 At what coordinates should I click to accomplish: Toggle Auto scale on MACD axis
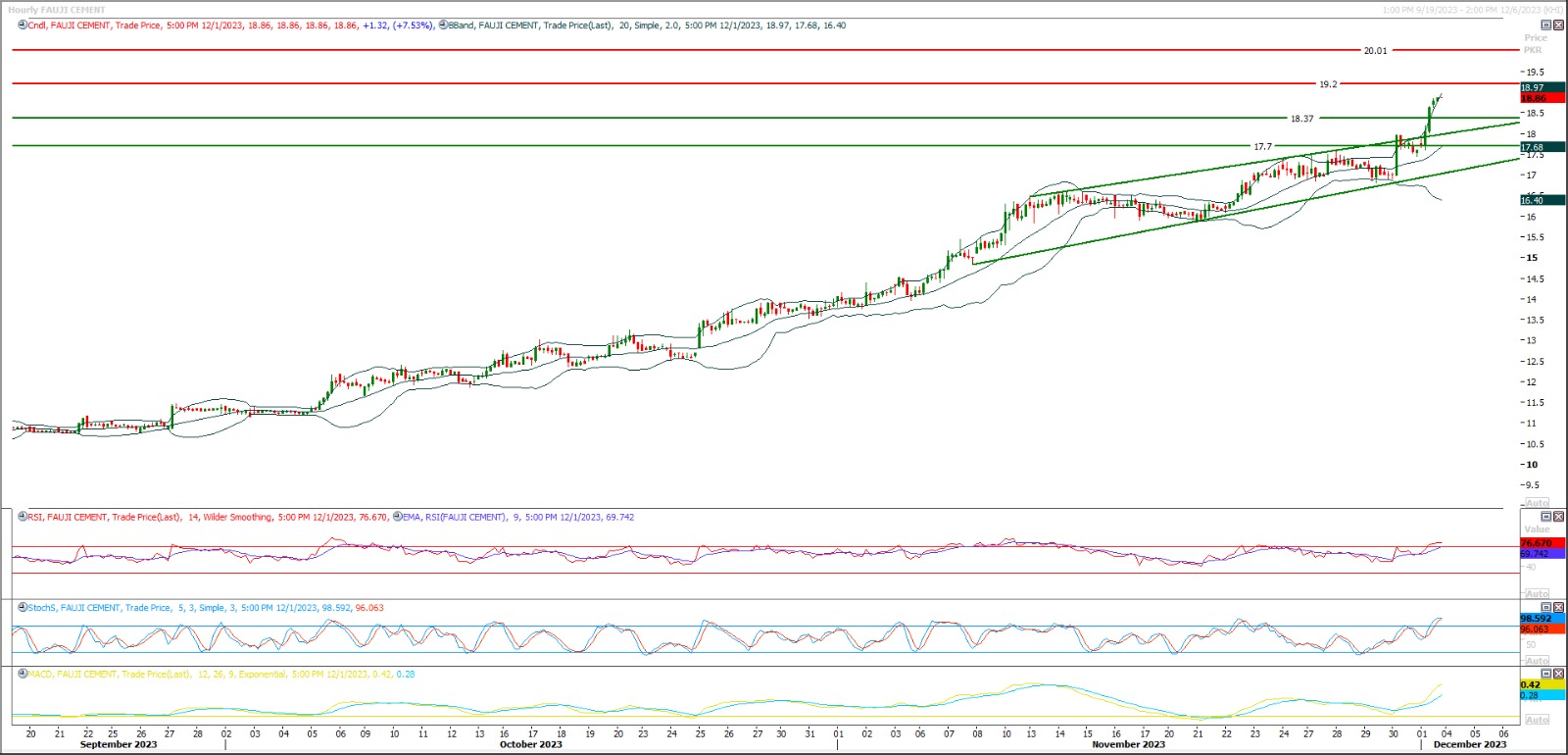1537,720
